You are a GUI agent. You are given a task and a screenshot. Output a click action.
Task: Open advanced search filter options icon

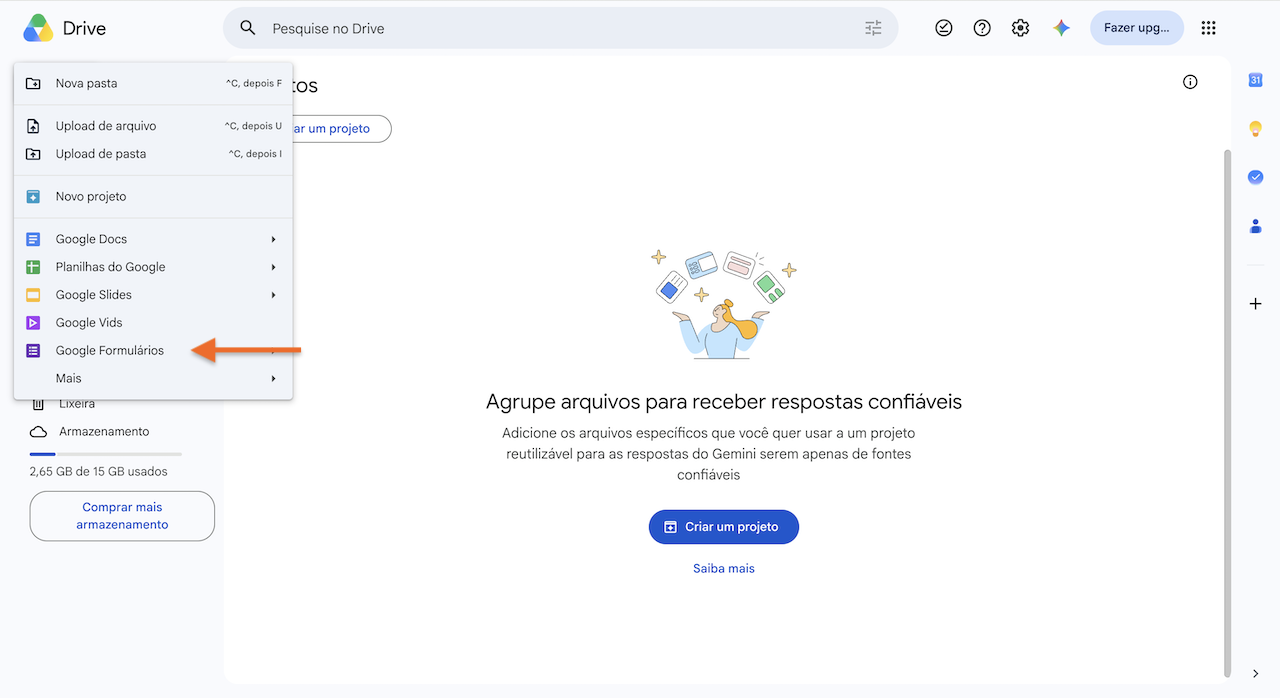873,28
